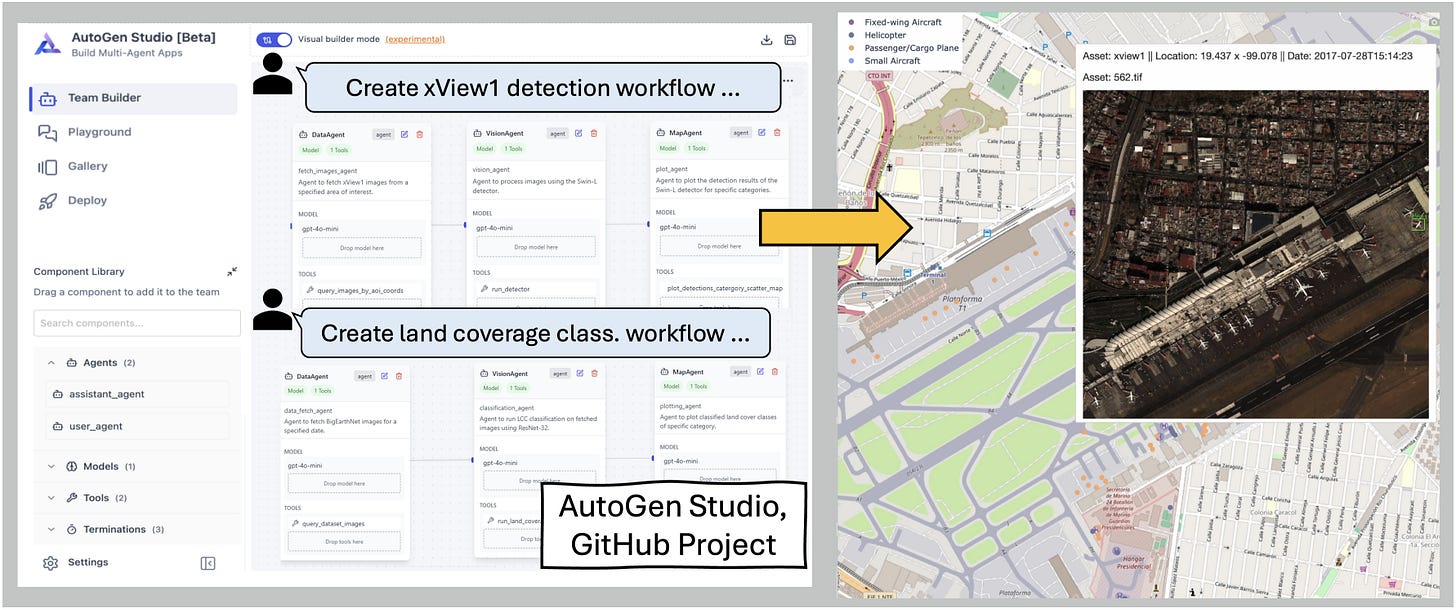The width and height of the screenshot is (1456, 610).
Task: Click the Passenger/Cargo Plane legend dot
Action: coord(851,48)
